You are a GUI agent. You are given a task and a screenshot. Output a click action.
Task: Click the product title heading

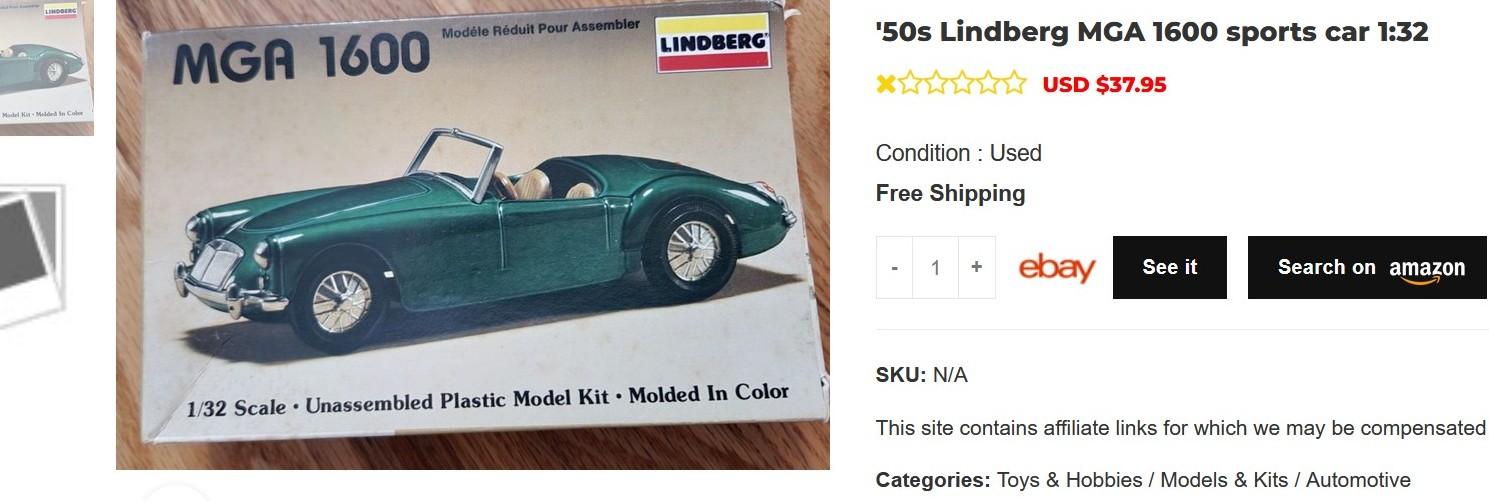[1152, 32]
